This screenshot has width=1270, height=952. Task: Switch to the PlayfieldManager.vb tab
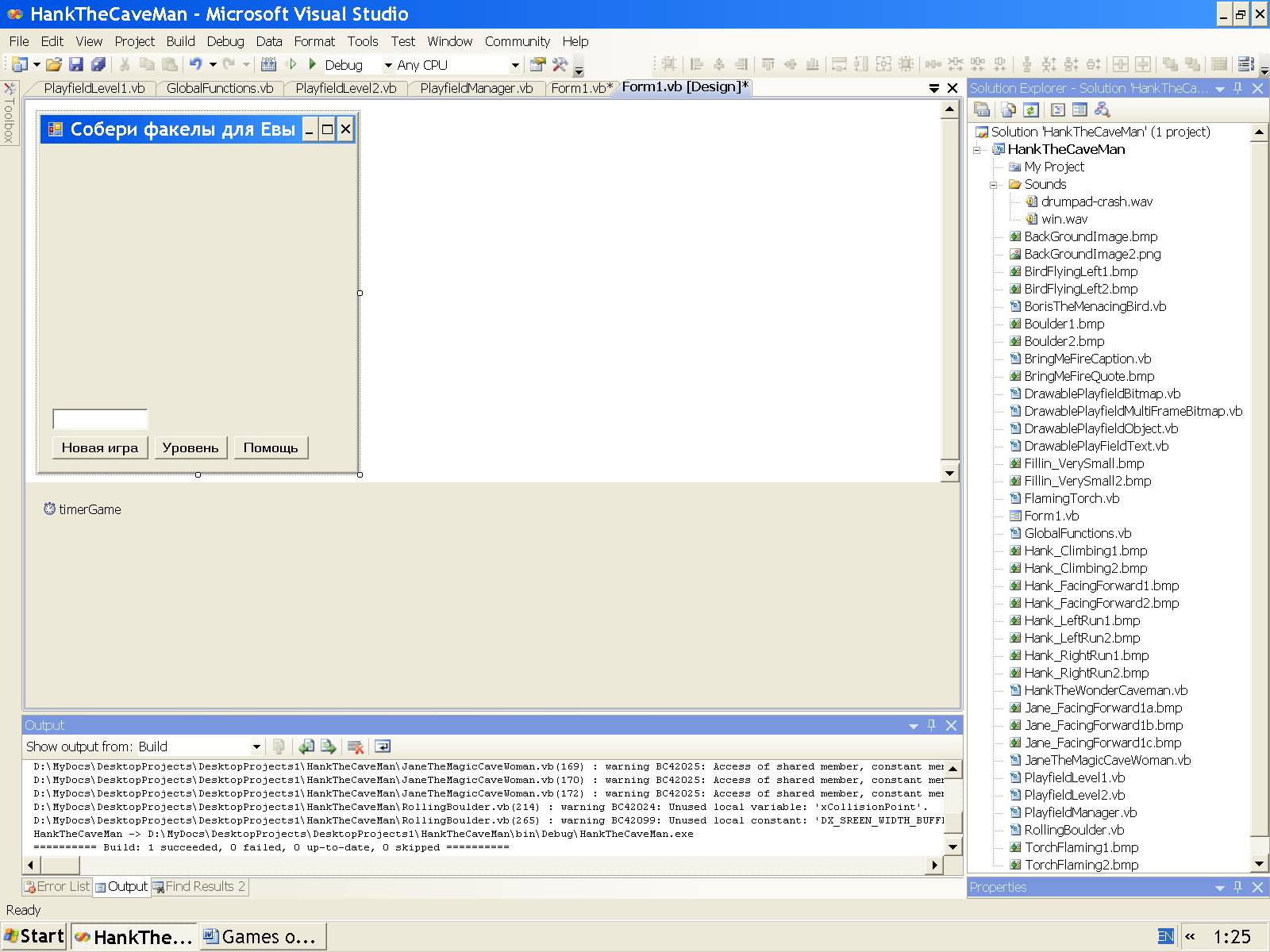(476, 88)
